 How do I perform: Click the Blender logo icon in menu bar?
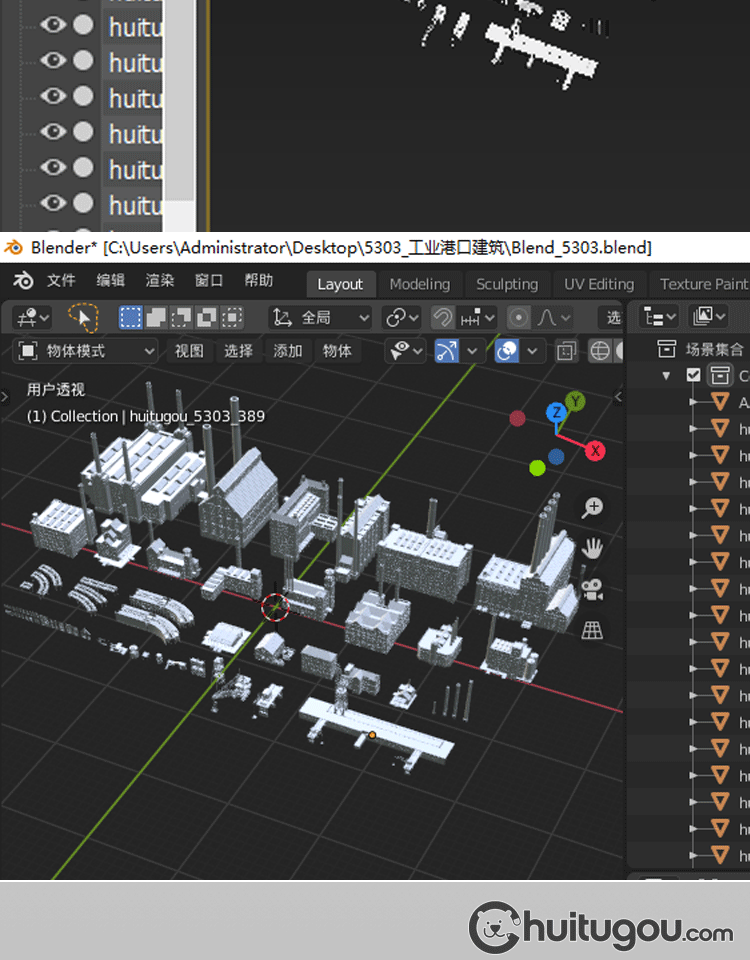pos(23,281)
